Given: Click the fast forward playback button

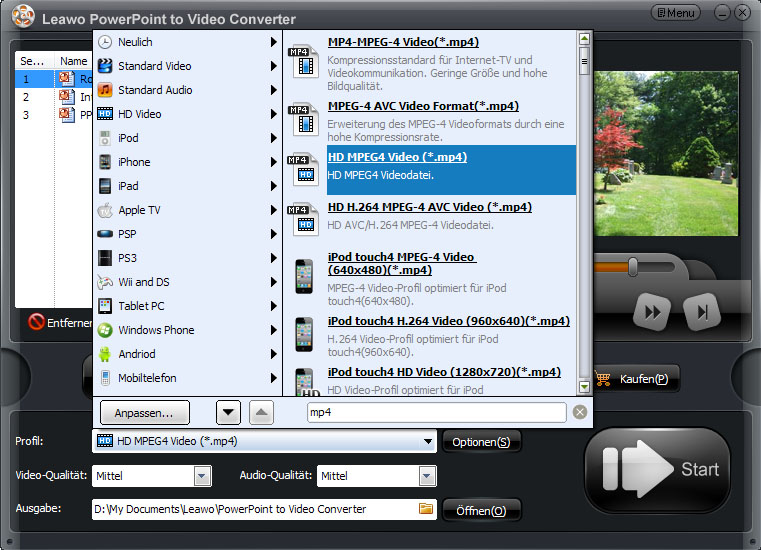Looking at the screenshot, I should coord(652,312).
